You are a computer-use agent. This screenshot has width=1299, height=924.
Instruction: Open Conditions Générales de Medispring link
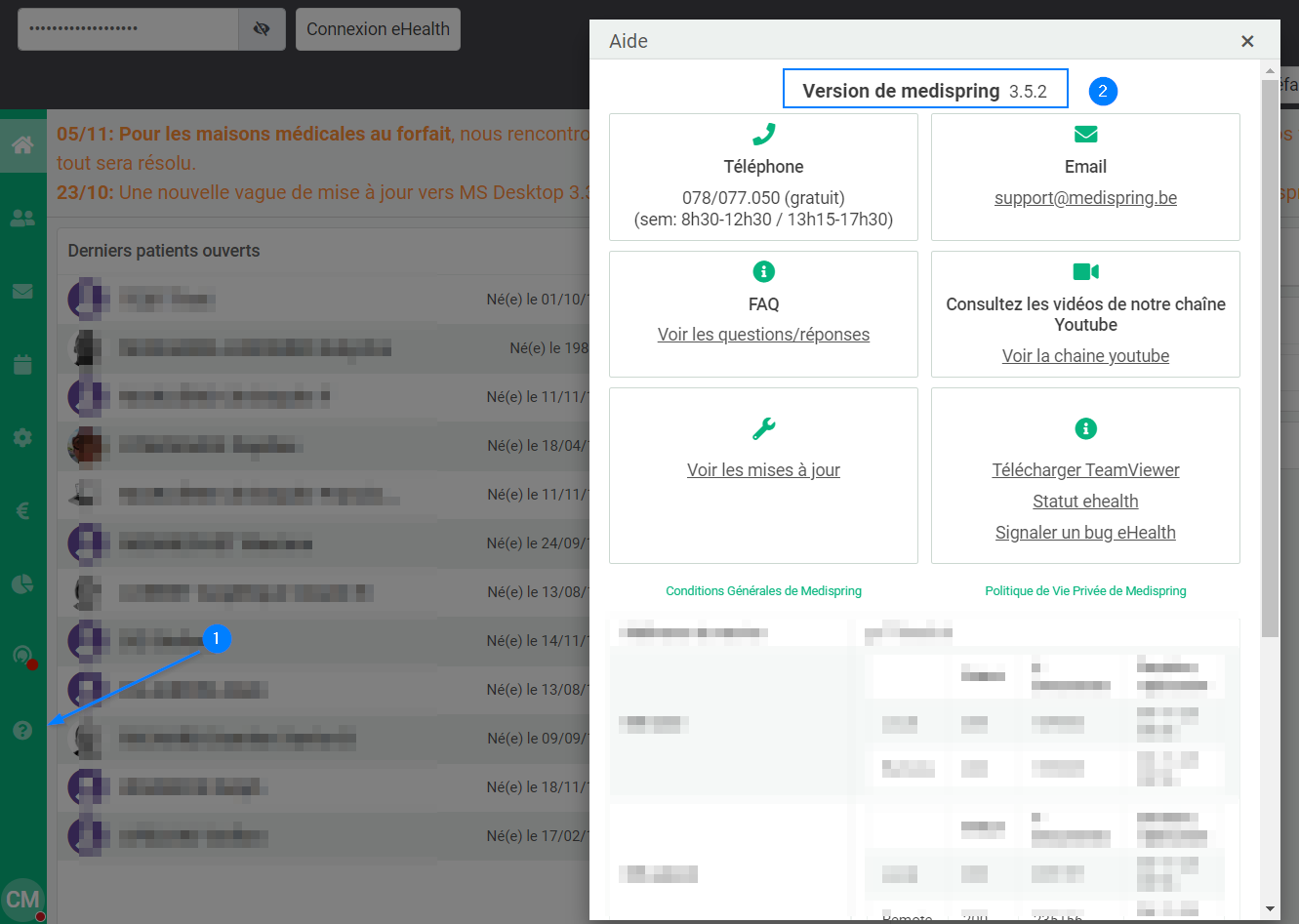point(763,591)
